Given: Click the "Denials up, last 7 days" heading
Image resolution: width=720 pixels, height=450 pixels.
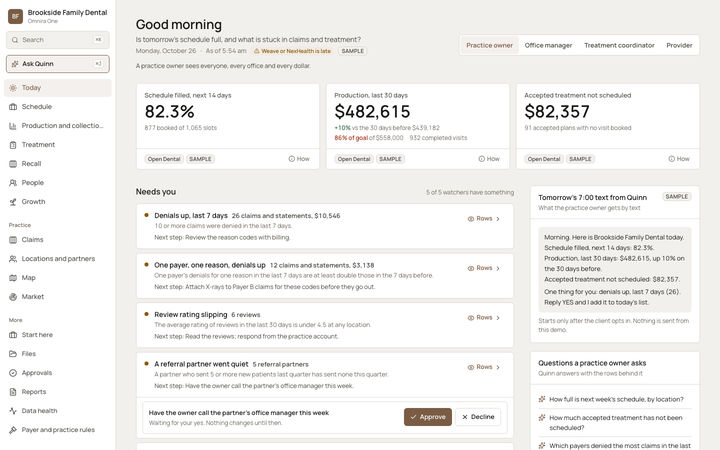Looking at the screenshot, I should 191,215.
